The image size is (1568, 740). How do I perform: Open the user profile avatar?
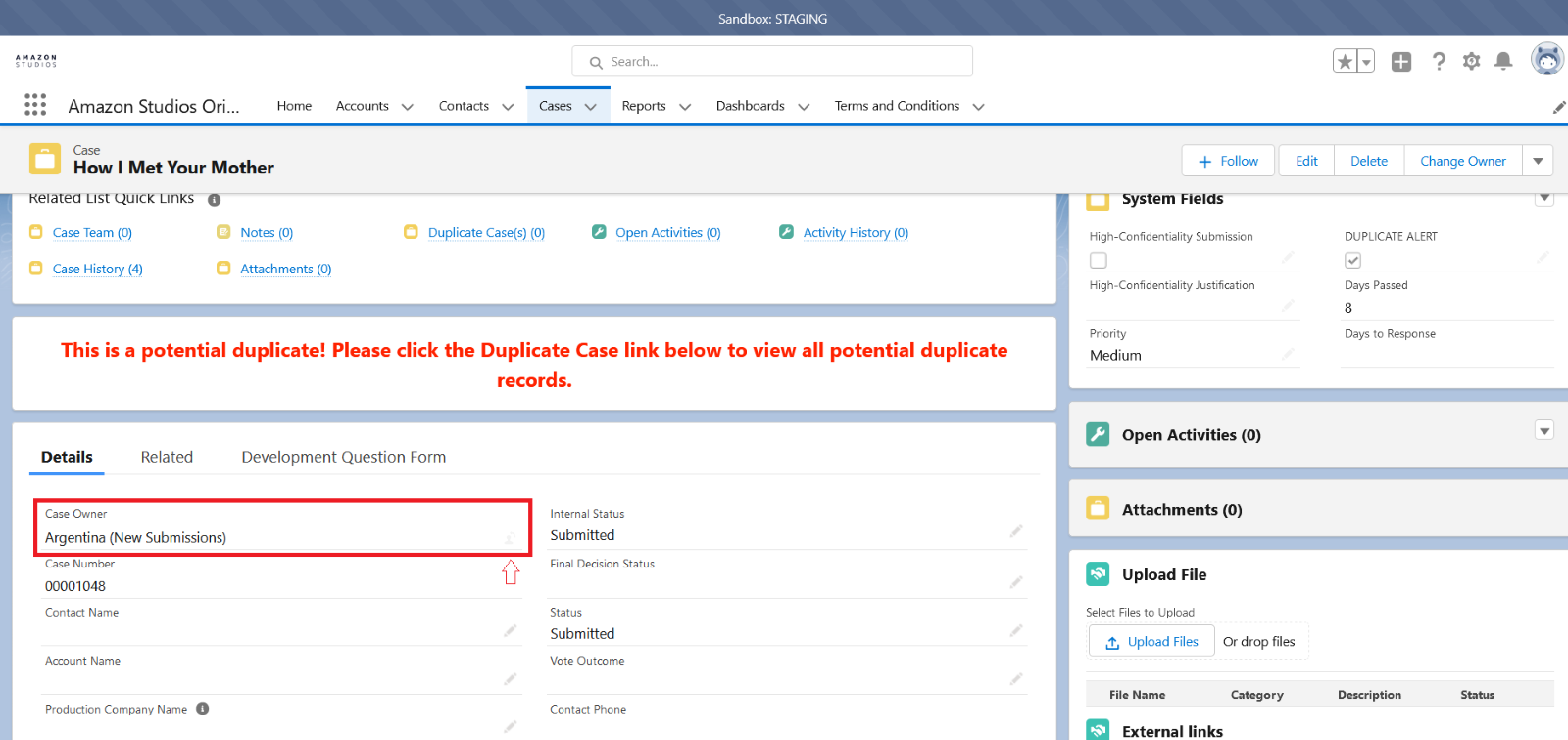coord(1547,60)
